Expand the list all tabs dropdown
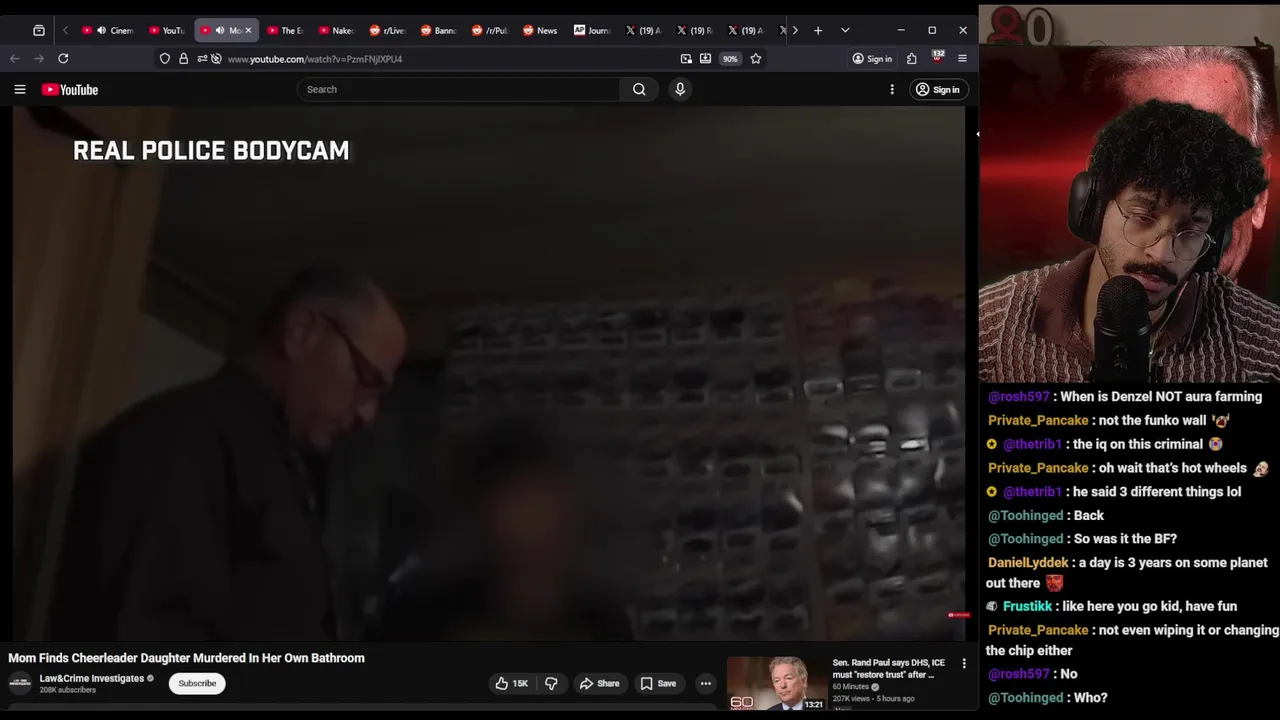This screenshot has height=720, width=1280. [x=845, y=30]
